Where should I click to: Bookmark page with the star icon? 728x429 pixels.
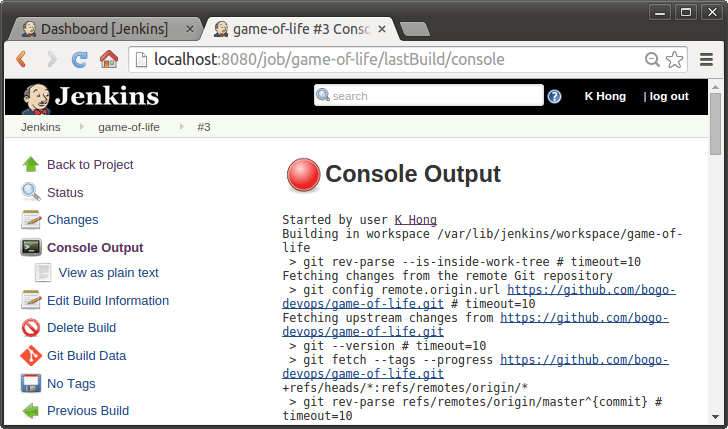tap(674, 59)
